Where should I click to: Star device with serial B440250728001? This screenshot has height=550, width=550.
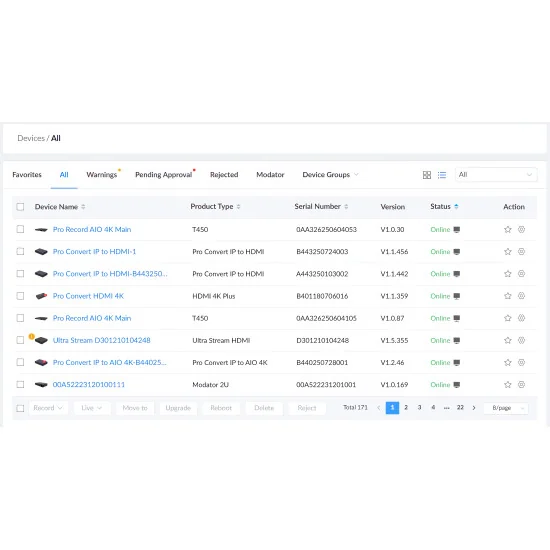tap(508, 362)
